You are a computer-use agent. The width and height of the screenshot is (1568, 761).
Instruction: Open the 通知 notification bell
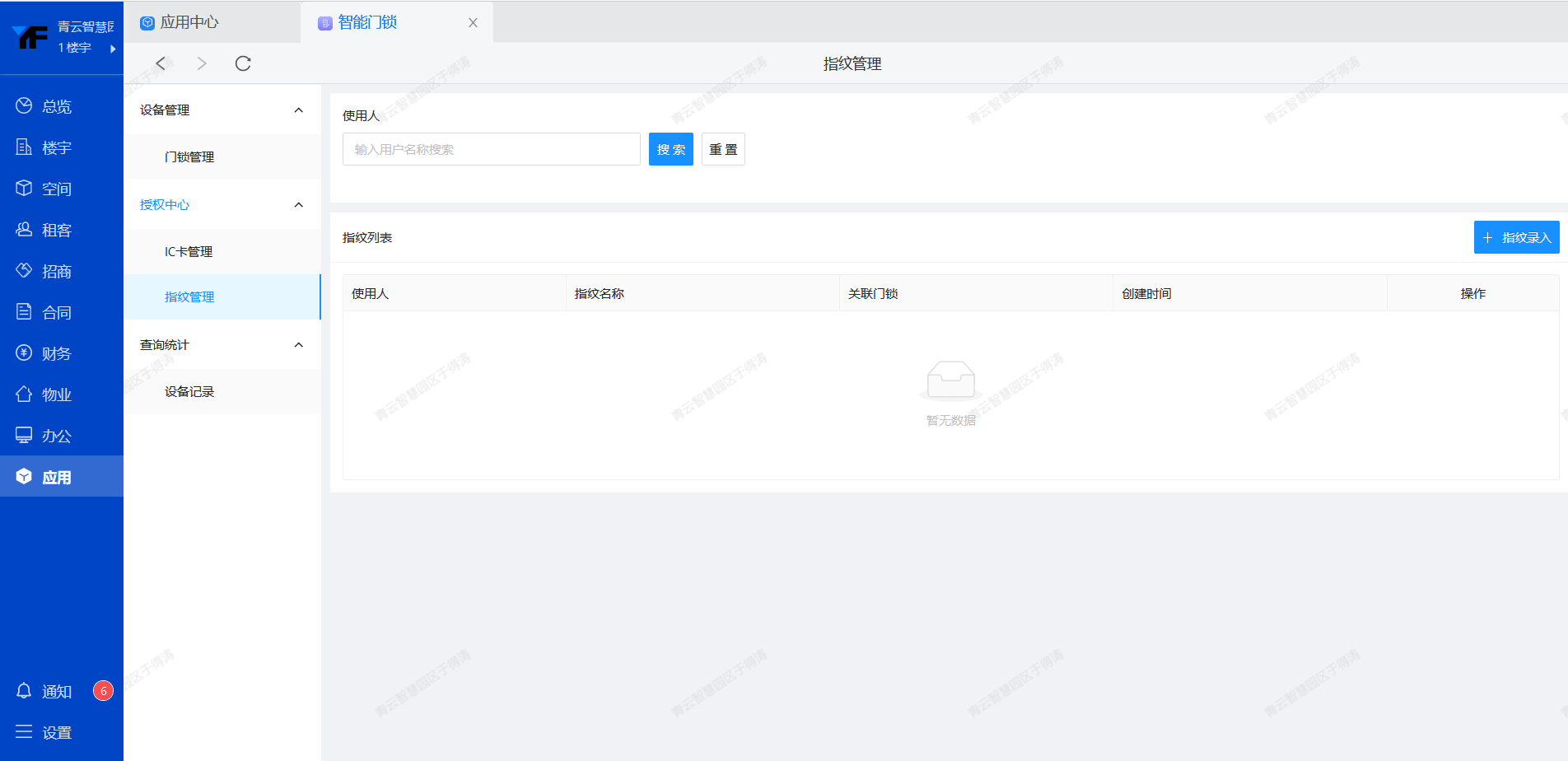click(25, 691)
